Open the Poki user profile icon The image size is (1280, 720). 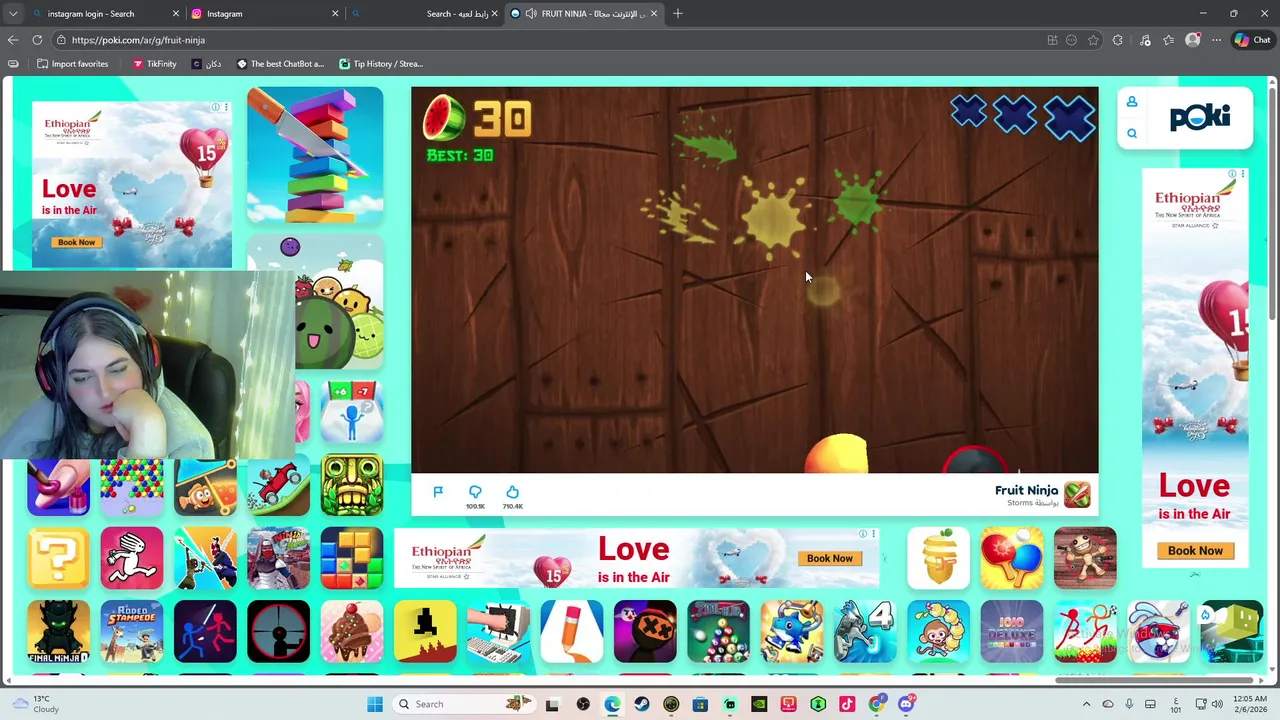pyautogui.click(x=1132, y=102)
